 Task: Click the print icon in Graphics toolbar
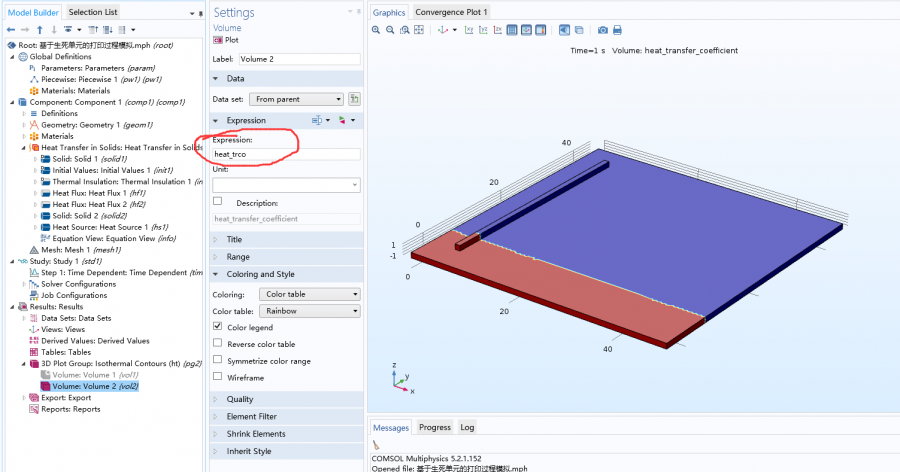click(x=617, y=30)
